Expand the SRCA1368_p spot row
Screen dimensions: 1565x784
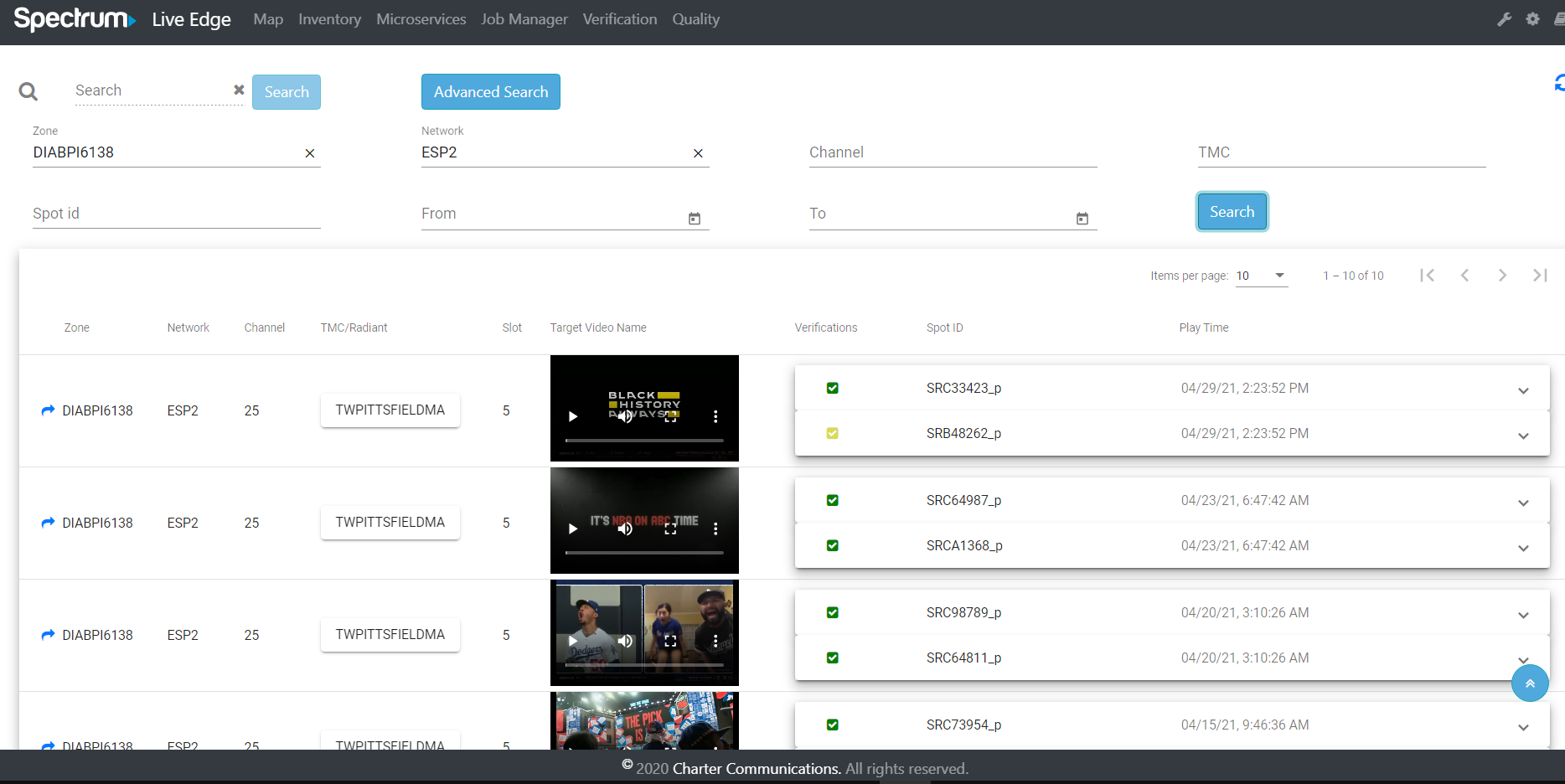tap(1523, 548)
